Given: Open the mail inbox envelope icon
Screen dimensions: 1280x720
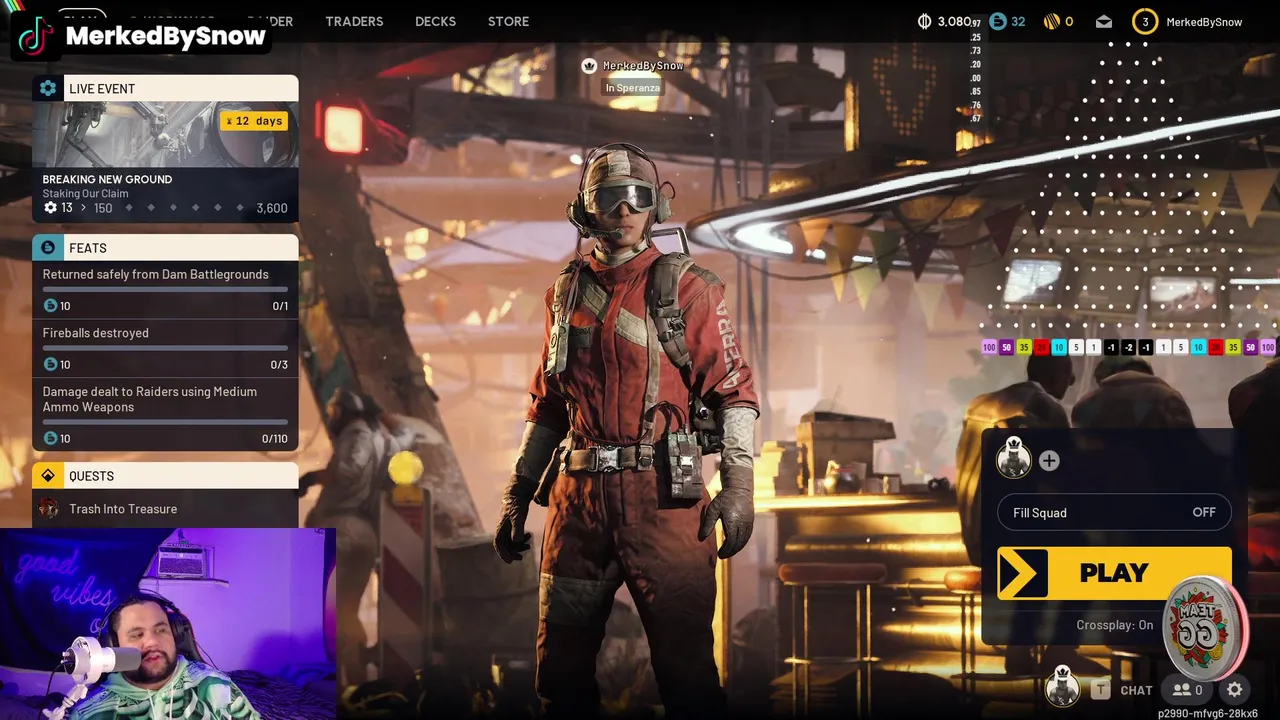Looking at the screenshot, I should [1104, 21].
